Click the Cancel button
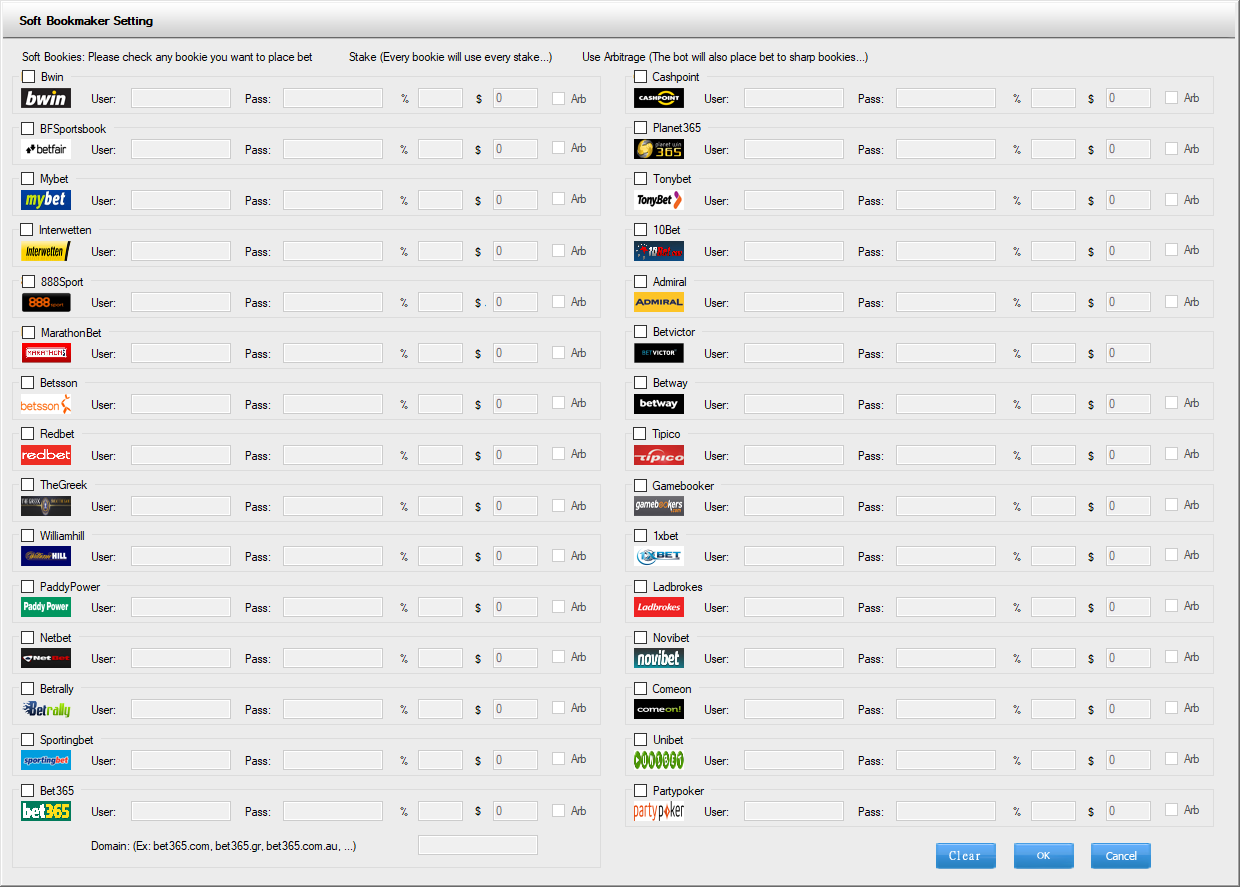The width and height of the screenshot is (1240, 887). [1121, 856]
